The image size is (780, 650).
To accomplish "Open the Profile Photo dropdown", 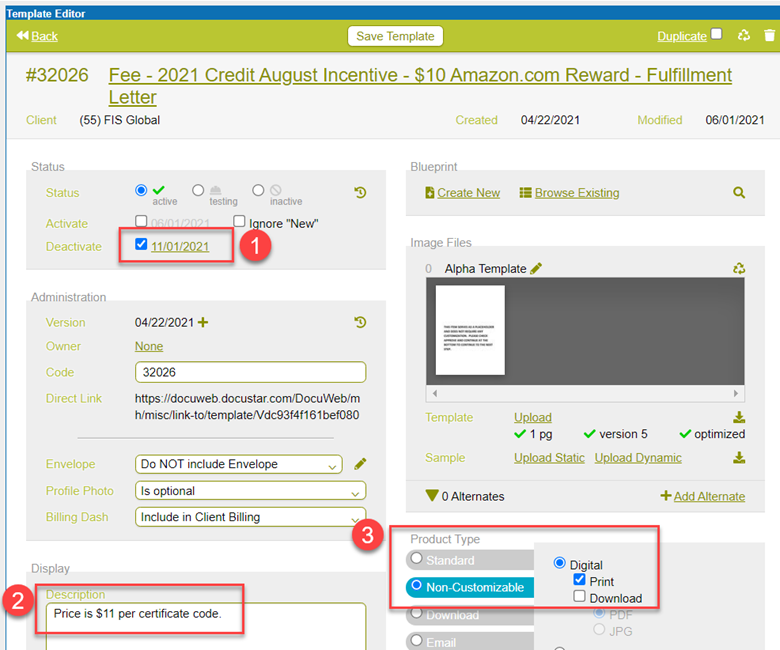I will tap(250, 491).
